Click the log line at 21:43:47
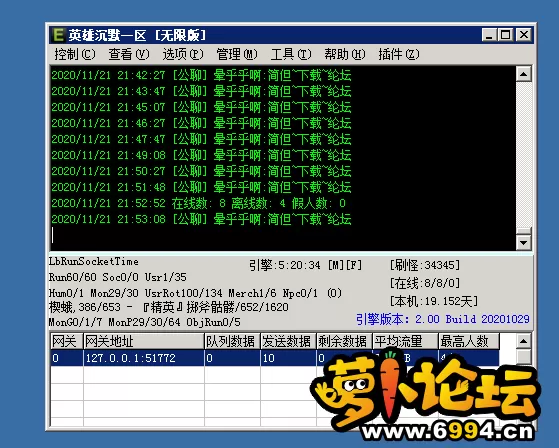559x448 pixels. click(201, 91)
